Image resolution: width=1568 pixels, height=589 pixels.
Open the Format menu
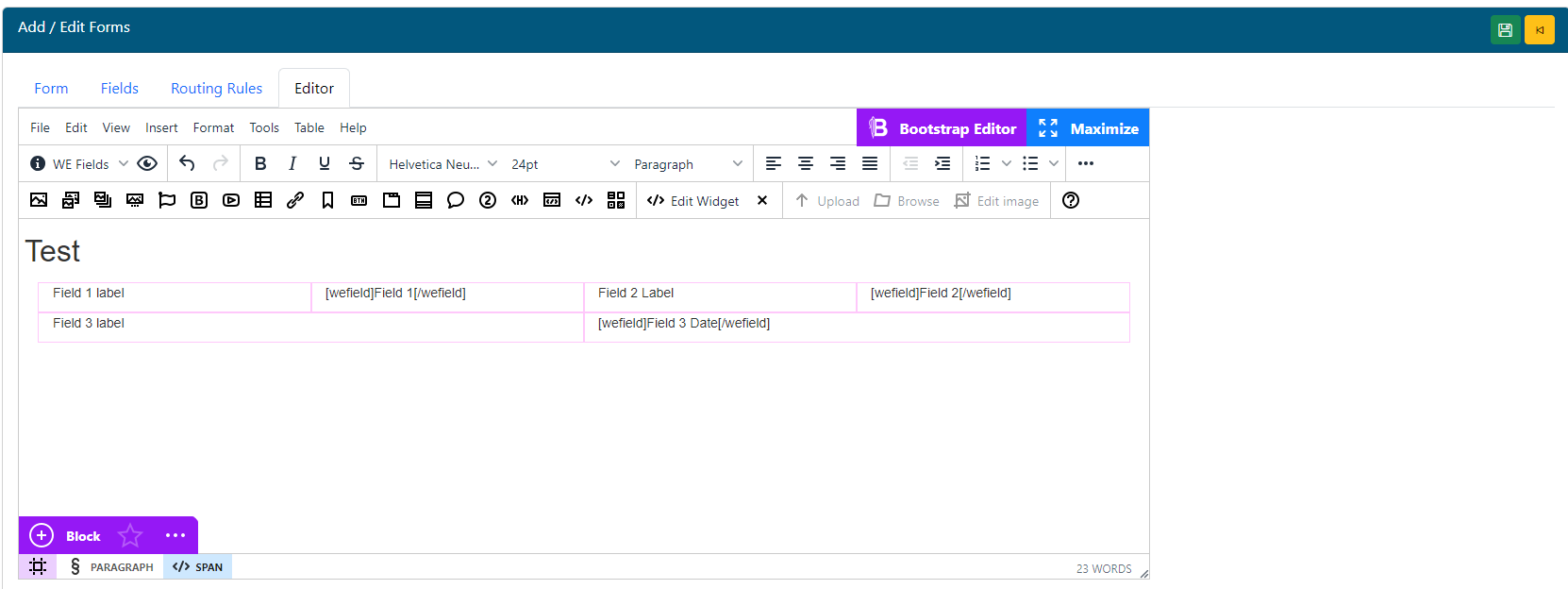point(213,127)
